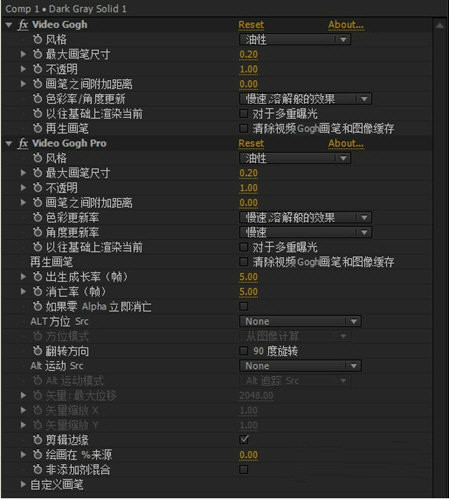Click 0.00 value of 绘画在 %来源
449x500 pixels.
coord(249,455)
